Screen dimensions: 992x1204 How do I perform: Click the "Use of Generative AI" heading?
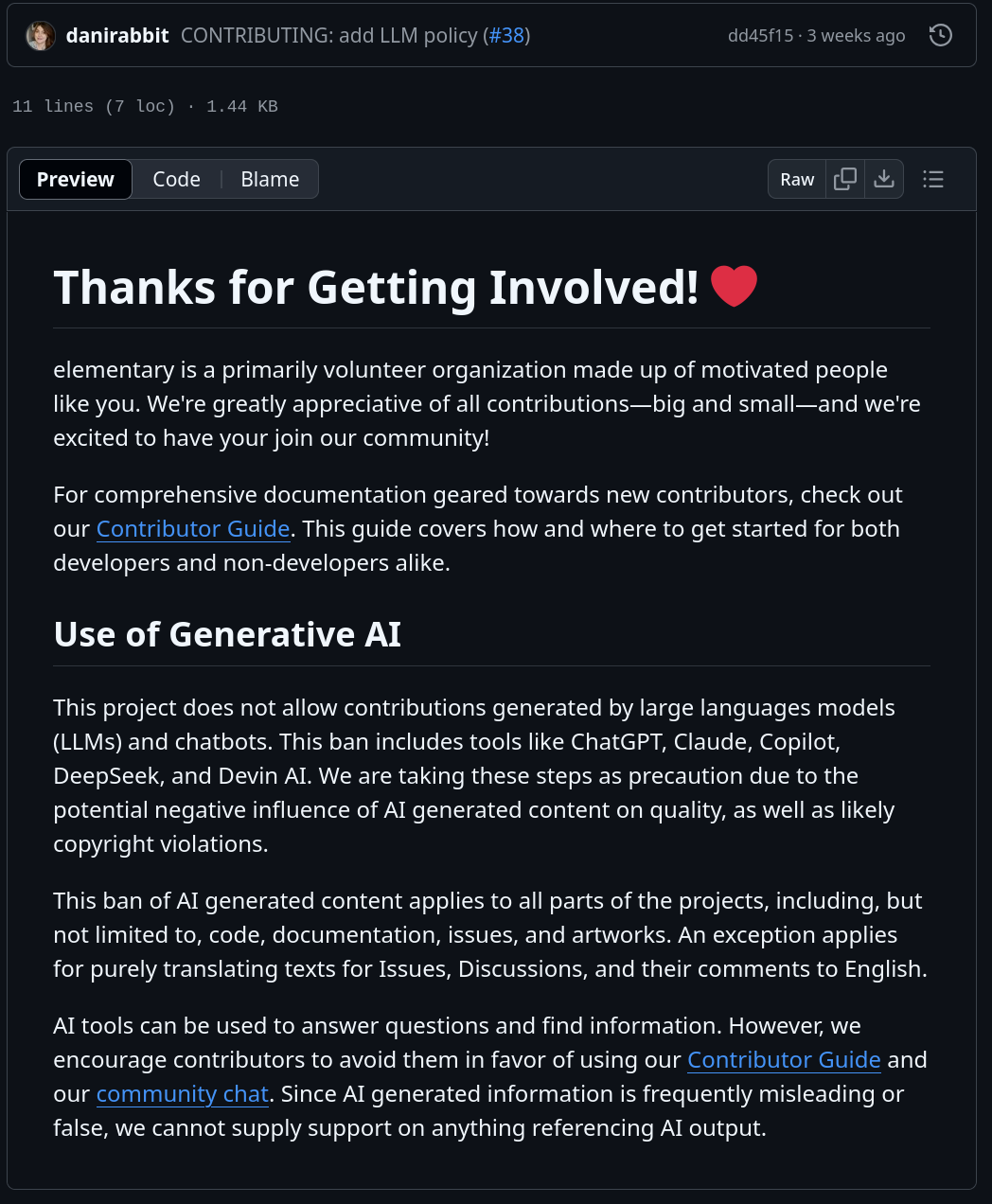227,634
